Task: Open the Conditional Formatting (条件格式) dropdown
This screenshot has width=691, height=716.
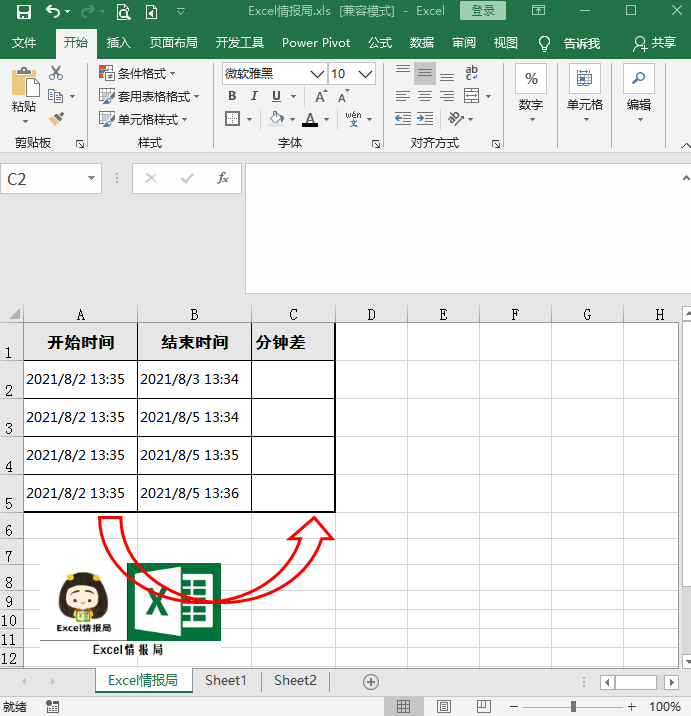Action: [x=139, y=74]
